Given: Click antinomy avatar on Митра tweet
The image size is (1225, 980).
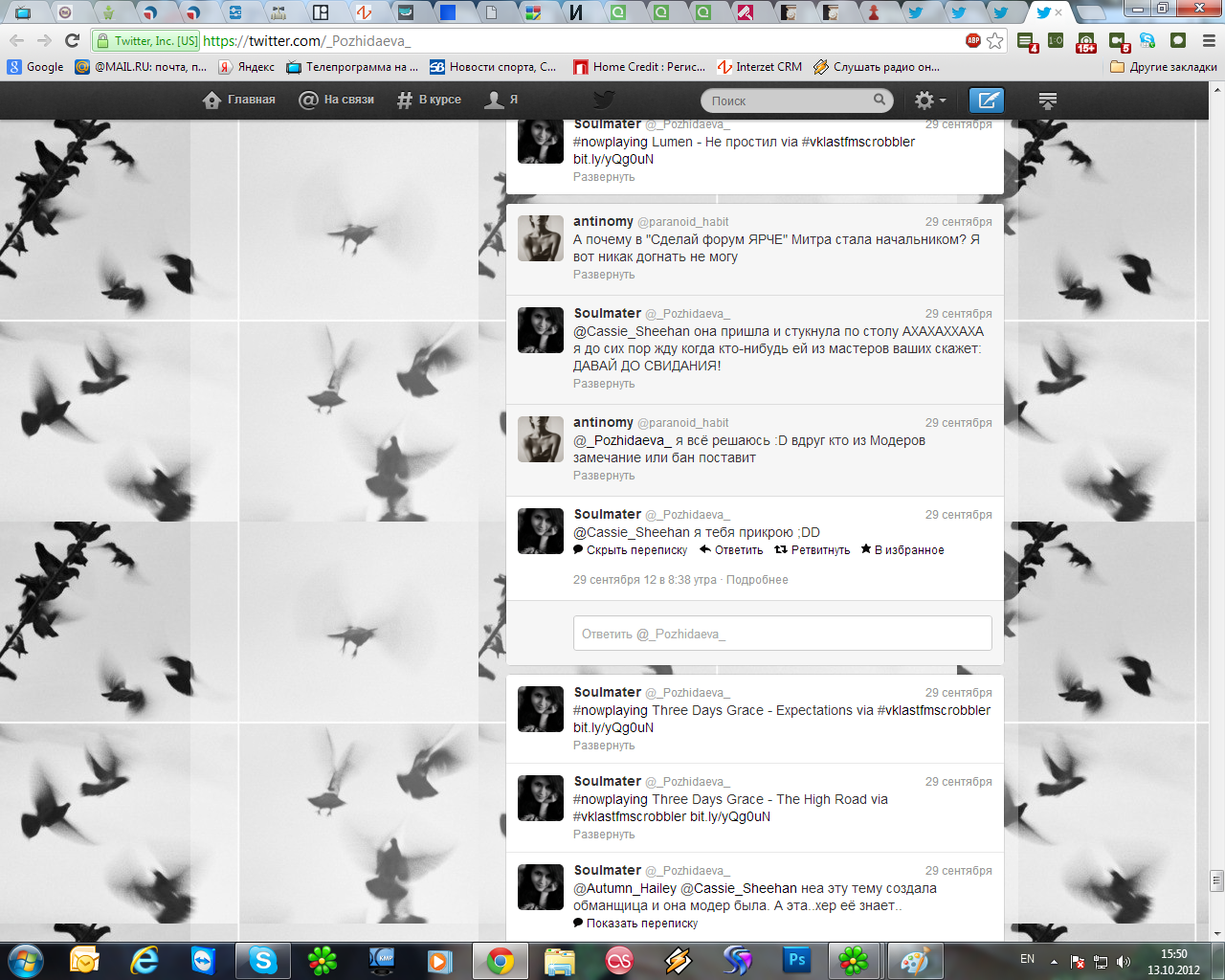Looking at the screenshot, I should (541, 238).
